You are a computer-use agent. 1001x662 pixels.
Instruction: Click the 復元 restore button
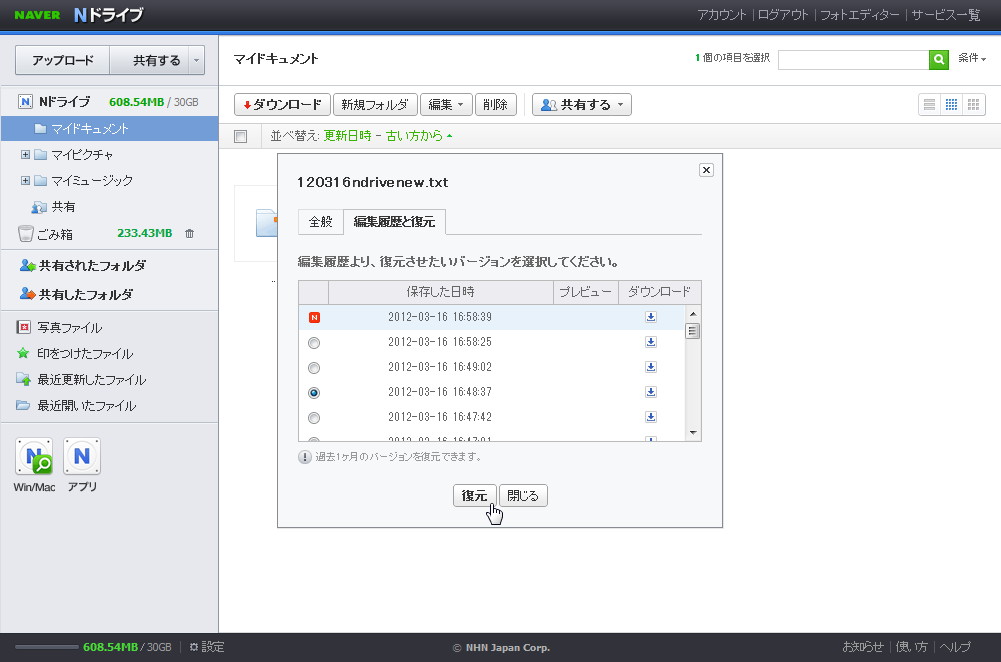474,495
